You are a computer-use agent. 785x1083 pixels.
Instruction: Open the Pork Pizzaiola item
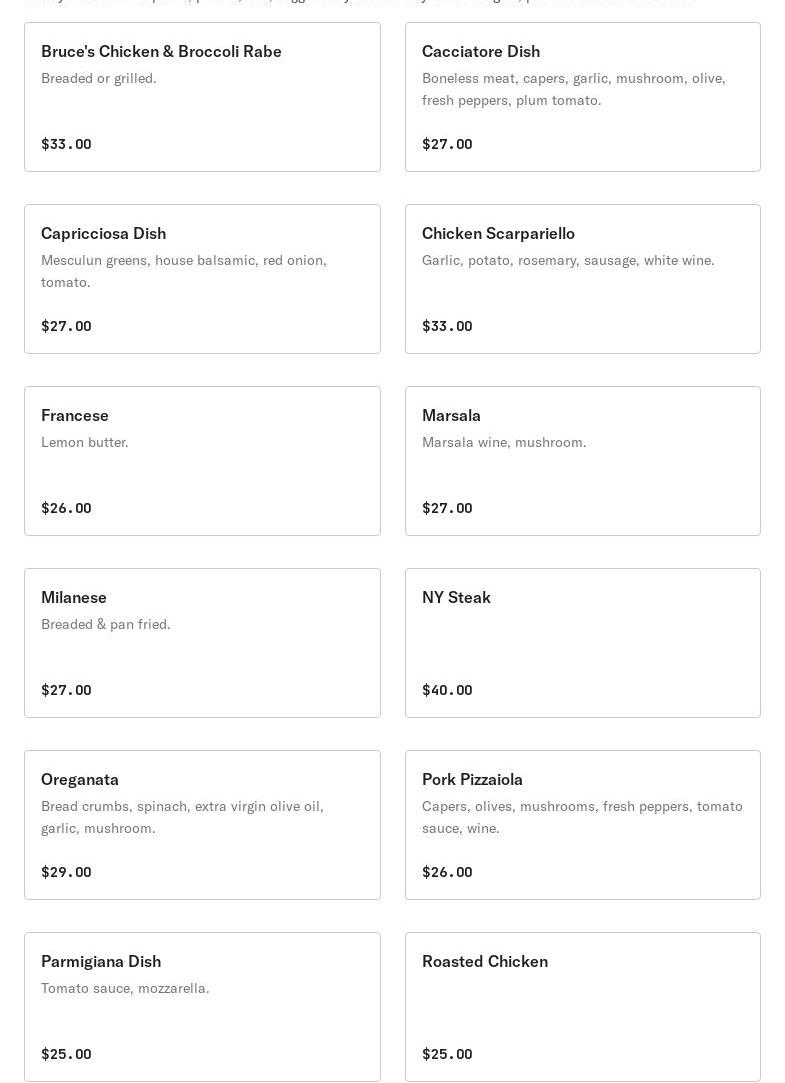click(582, 825)
